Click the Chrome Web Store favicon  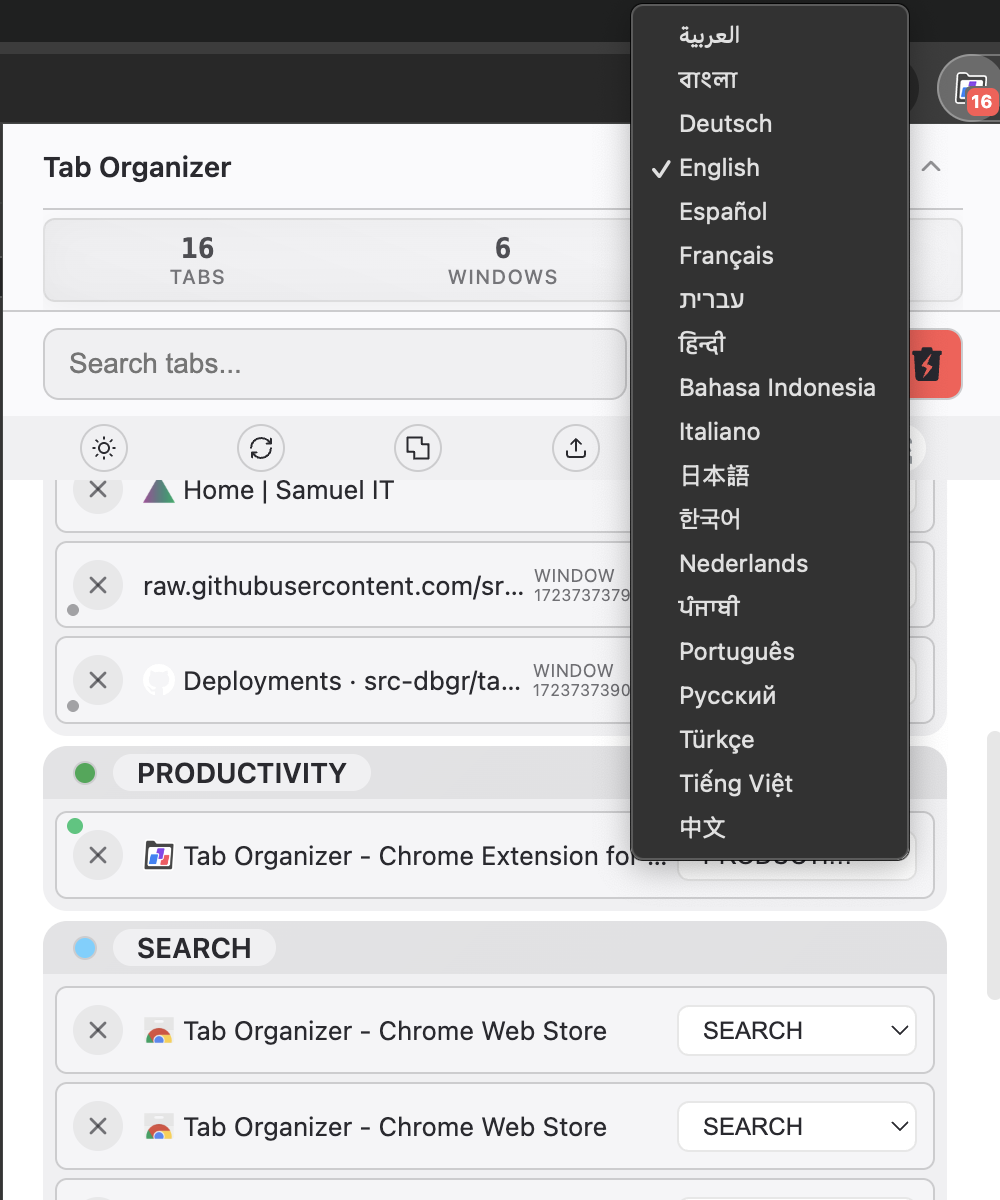(155, 1030)
